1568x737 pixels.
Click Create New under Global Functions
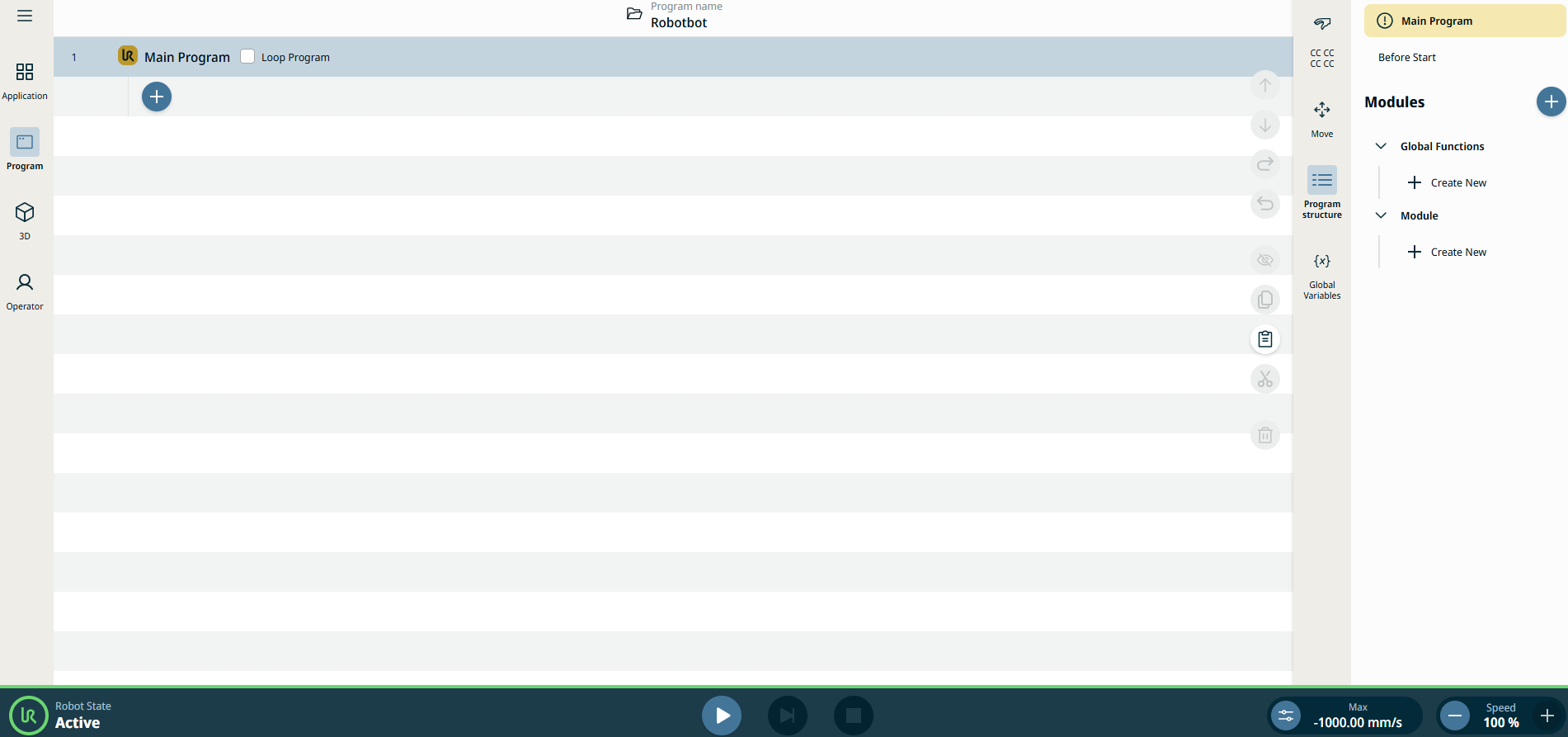point(1448,182)
